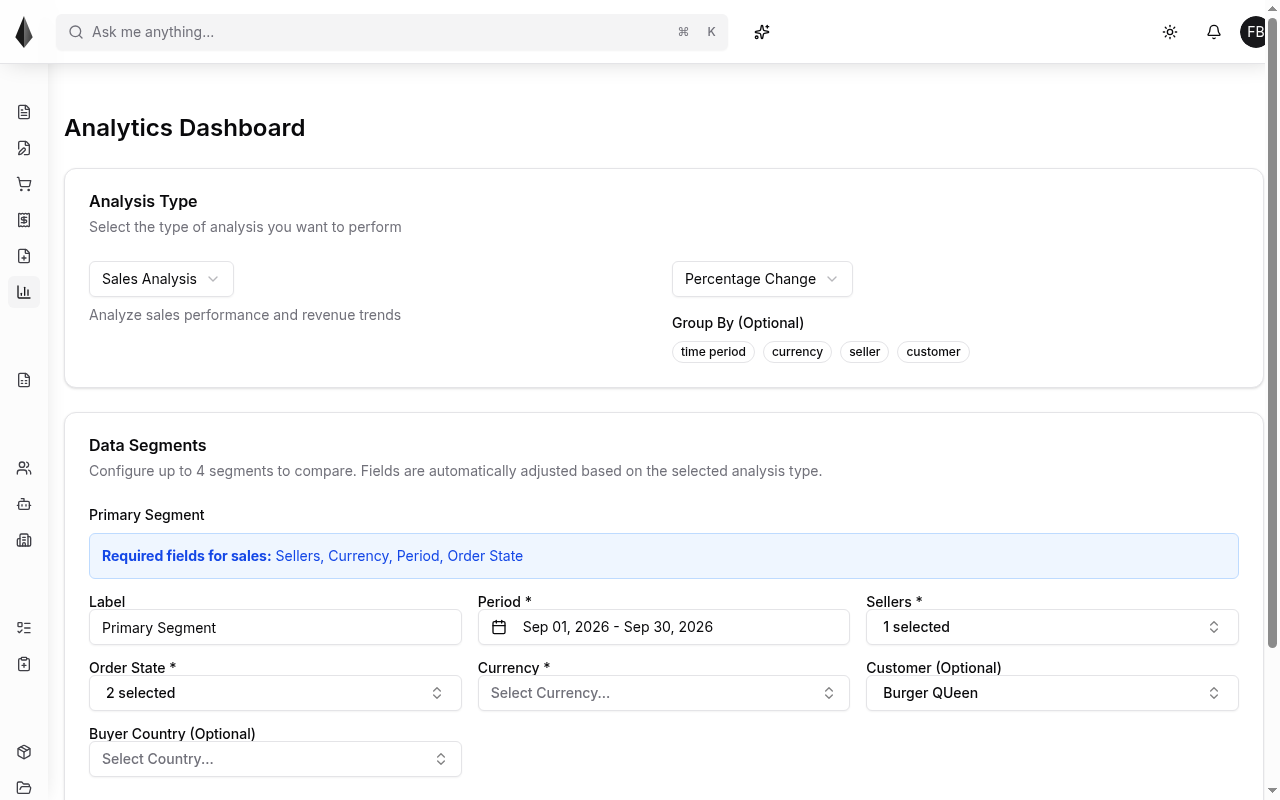Viewport: 1280px width, 800px height.
Task: Open the Select Country dropdown
Action: click(275, 759)
